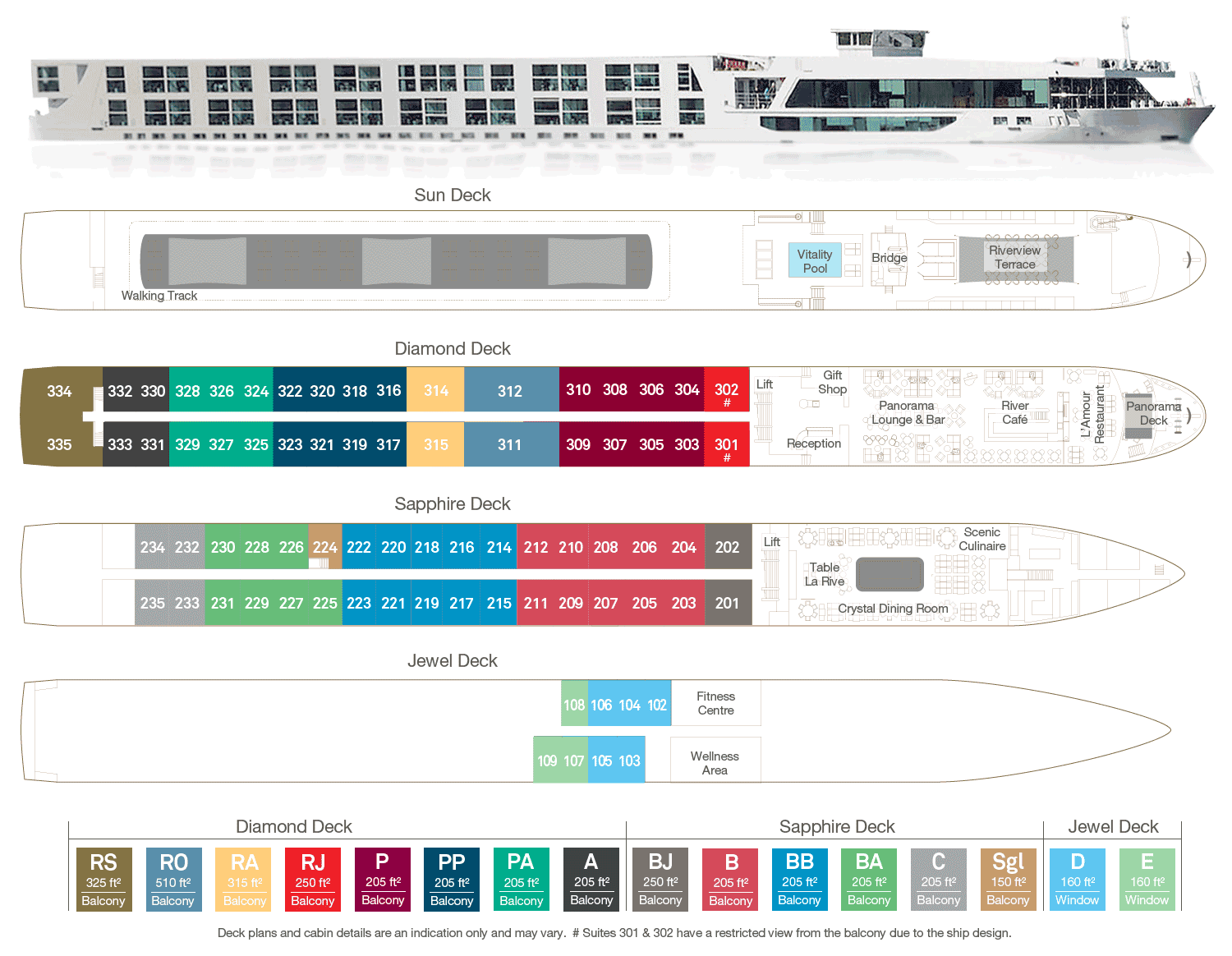
Task: Click the Panorama Lounge & Bar label
Action: point(908,412)
